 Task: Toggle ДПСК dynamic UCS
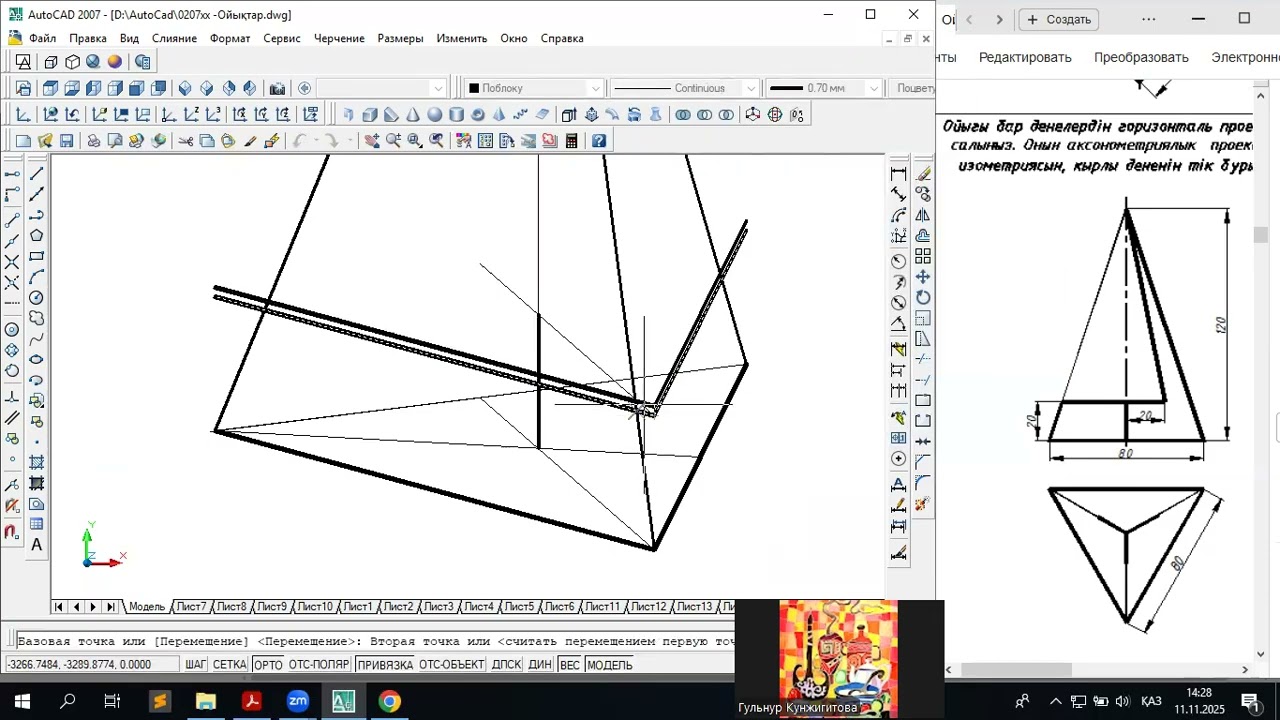point(507,665)
